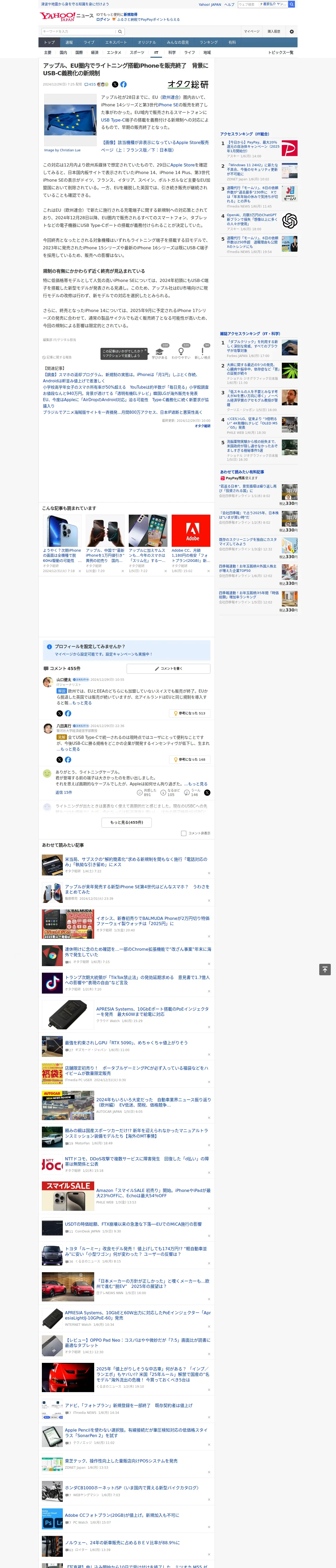Dismiss the 次期iPhone recommended article card
This screenshot has height=1568, width=336.
80,571
